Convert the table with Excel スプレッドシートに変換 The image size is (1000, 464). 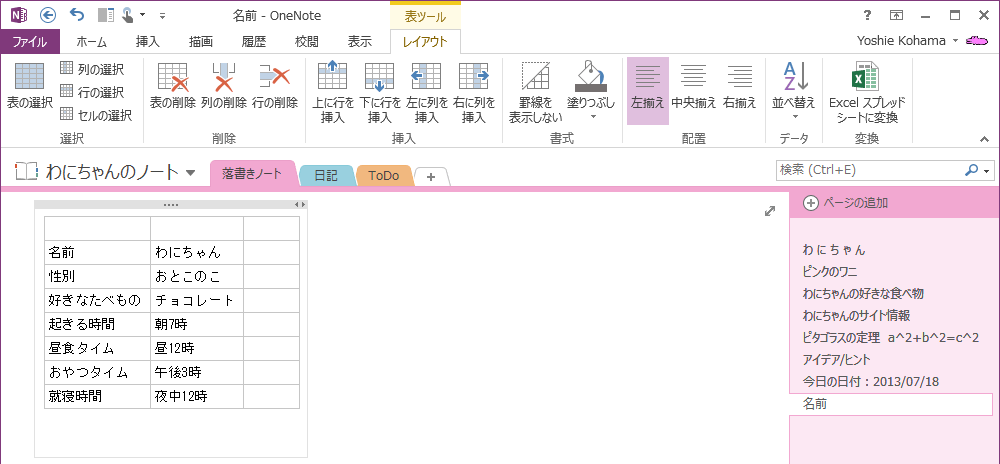click(867, 93)
